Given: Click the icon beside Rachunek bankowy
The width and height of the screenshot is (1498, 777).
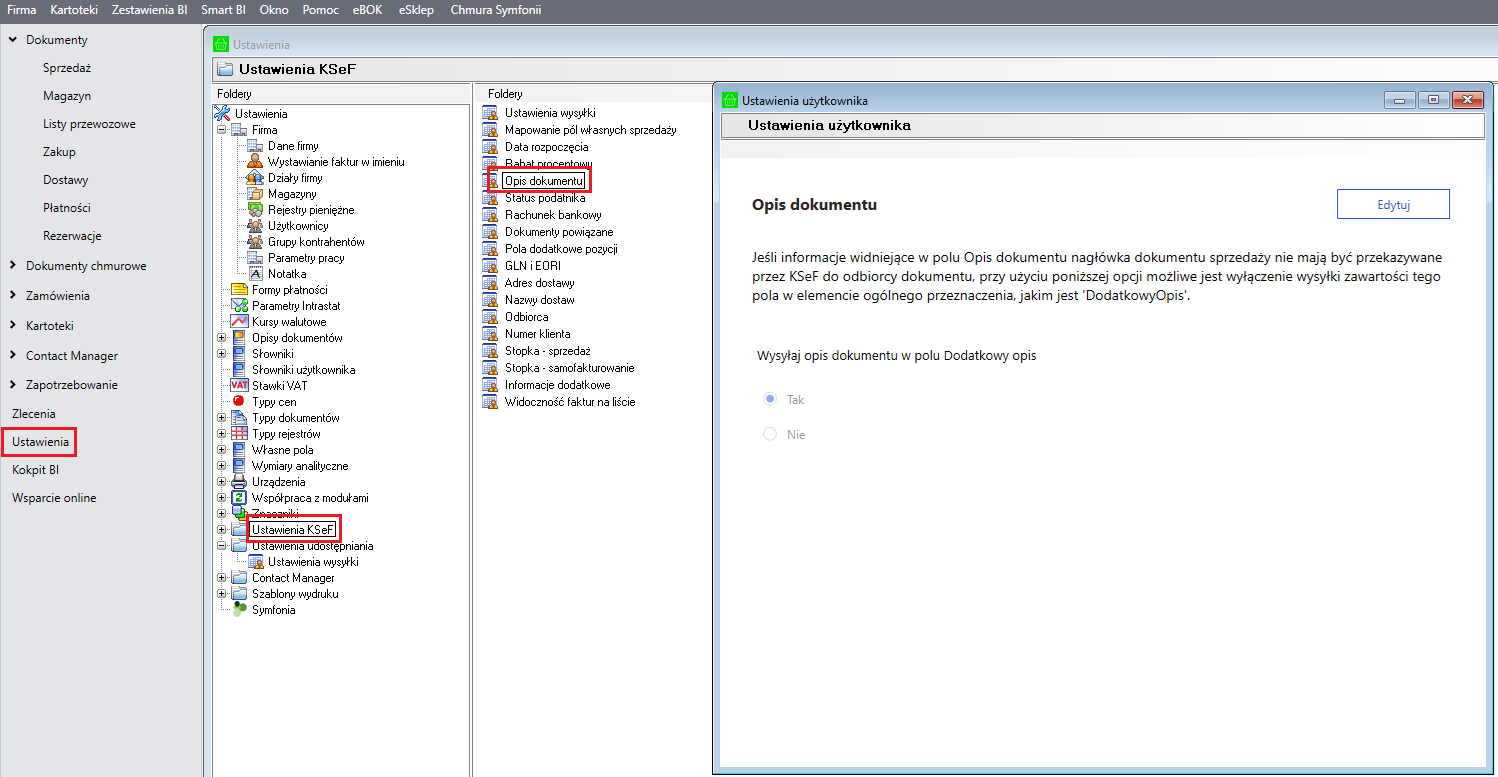Looking at the screenshot, I should coord(490,215).
